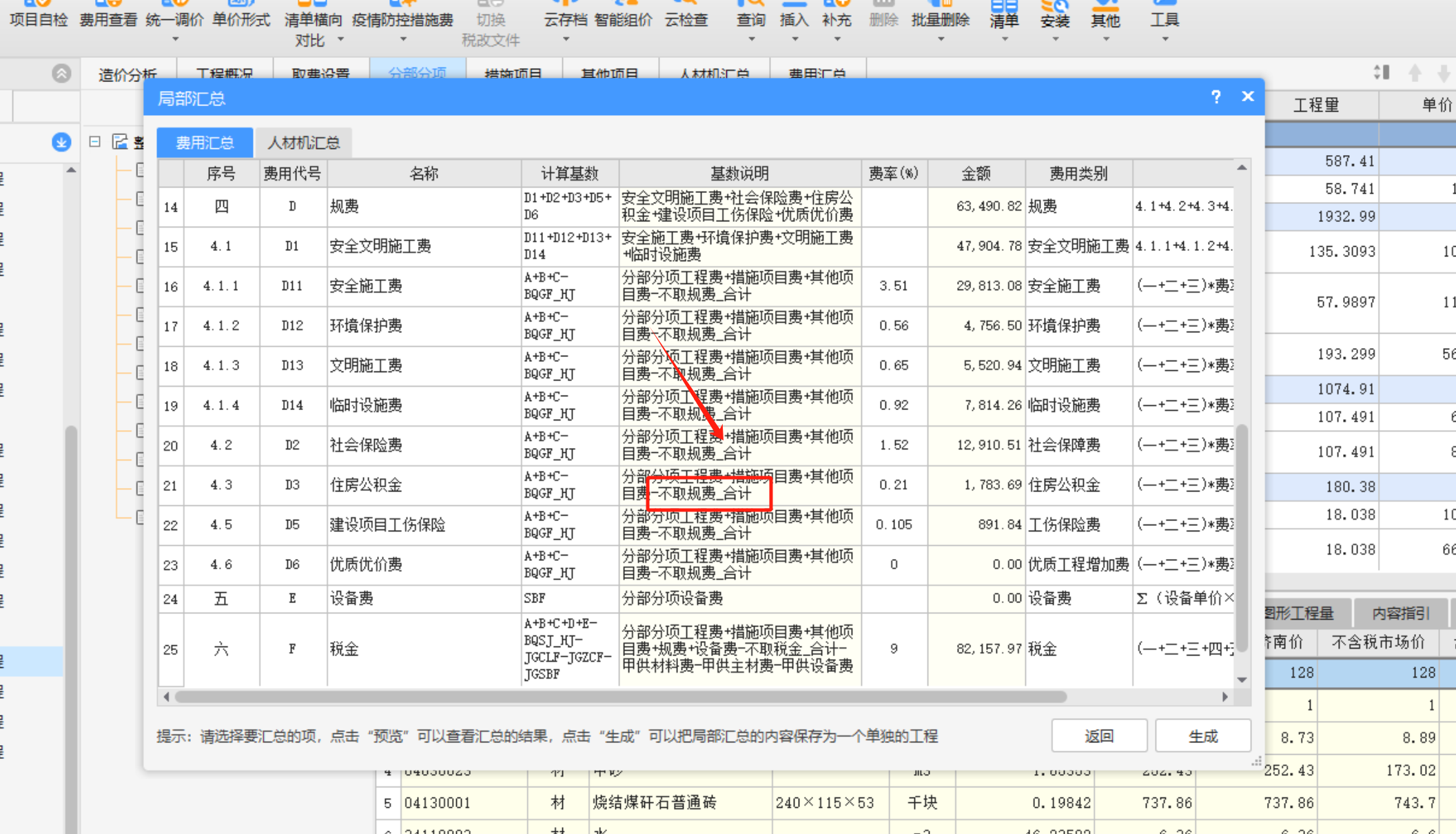Select the 统一调价 toolbar tool
The width and height of the screenshot is (1456, 834).
tap(174, 19)
